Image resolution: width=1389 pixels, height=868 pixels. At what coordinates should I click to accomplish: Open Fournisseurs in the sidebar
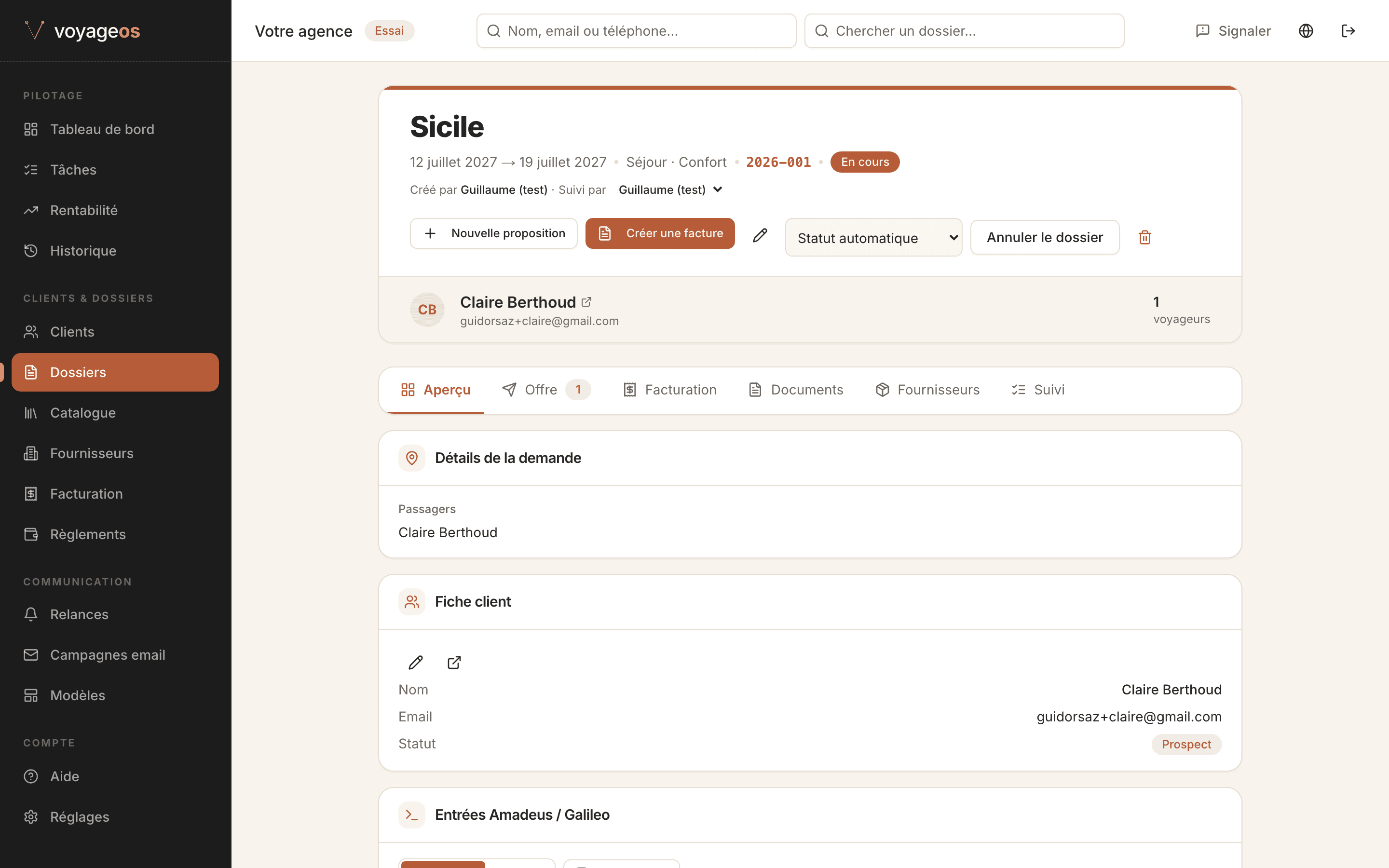coord(115,453)
